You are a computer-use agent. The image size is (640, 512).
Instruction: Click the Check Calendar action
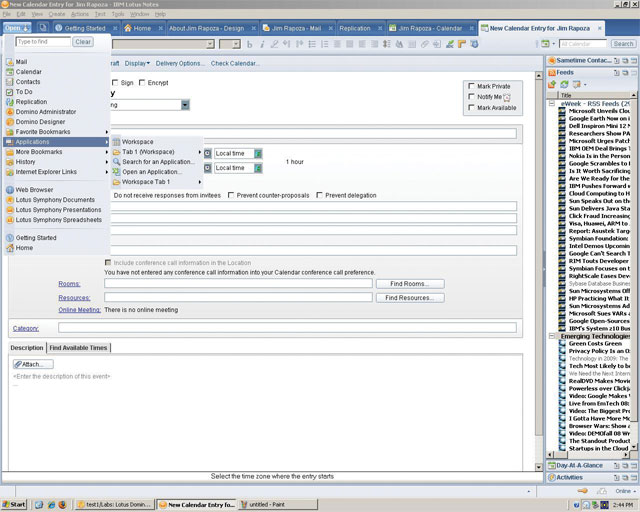point(235,64)
